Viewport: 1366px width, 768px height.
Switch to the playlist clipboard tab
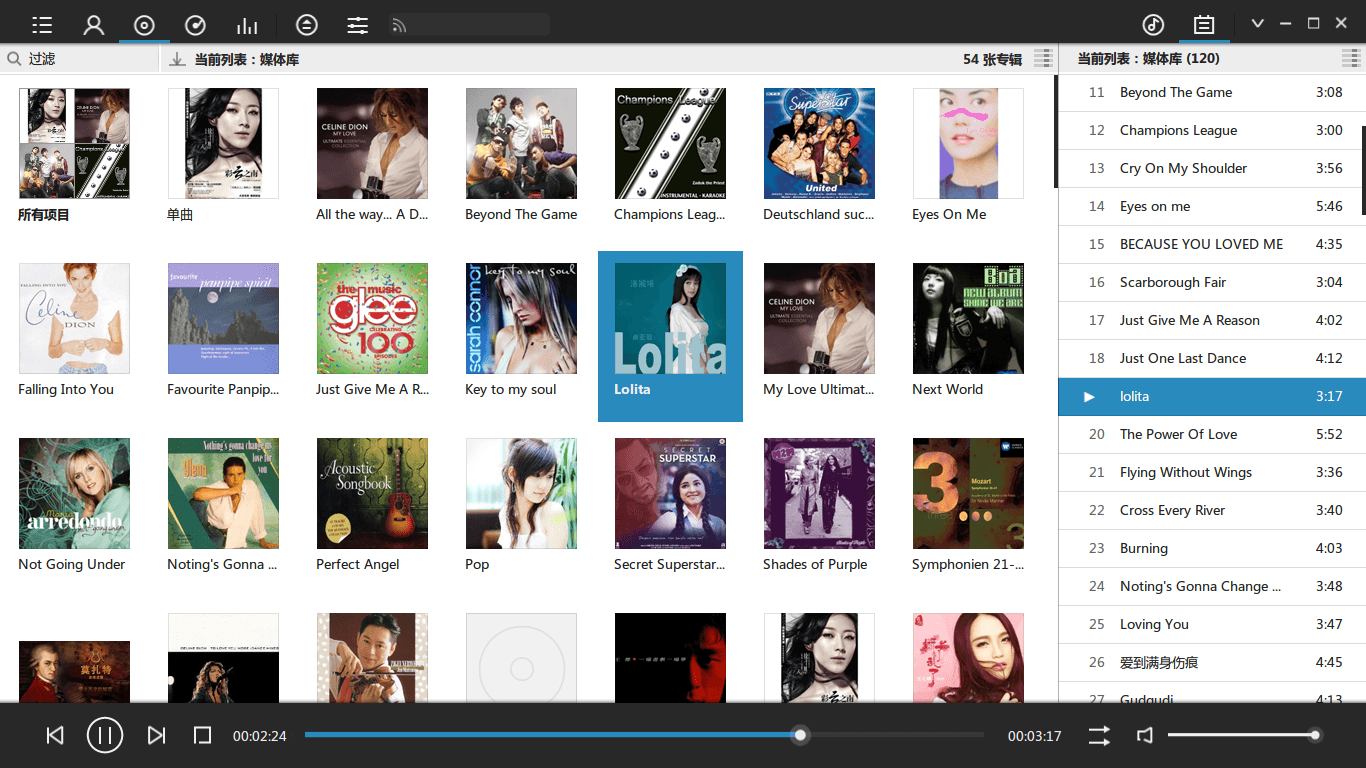(1204, 21)
